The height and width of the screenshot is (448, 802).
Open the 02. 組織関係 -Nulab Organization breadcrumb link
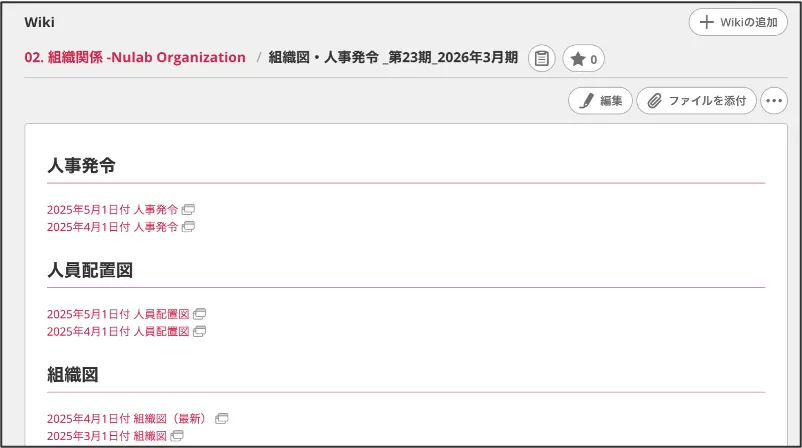coord(135,57)
